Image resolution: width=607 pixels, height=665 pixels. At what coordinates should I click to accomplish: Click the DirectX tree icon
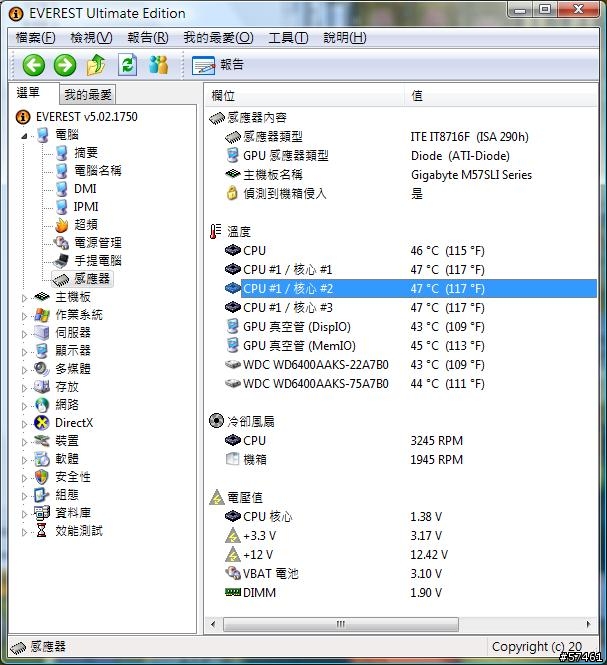pos(42,423)
